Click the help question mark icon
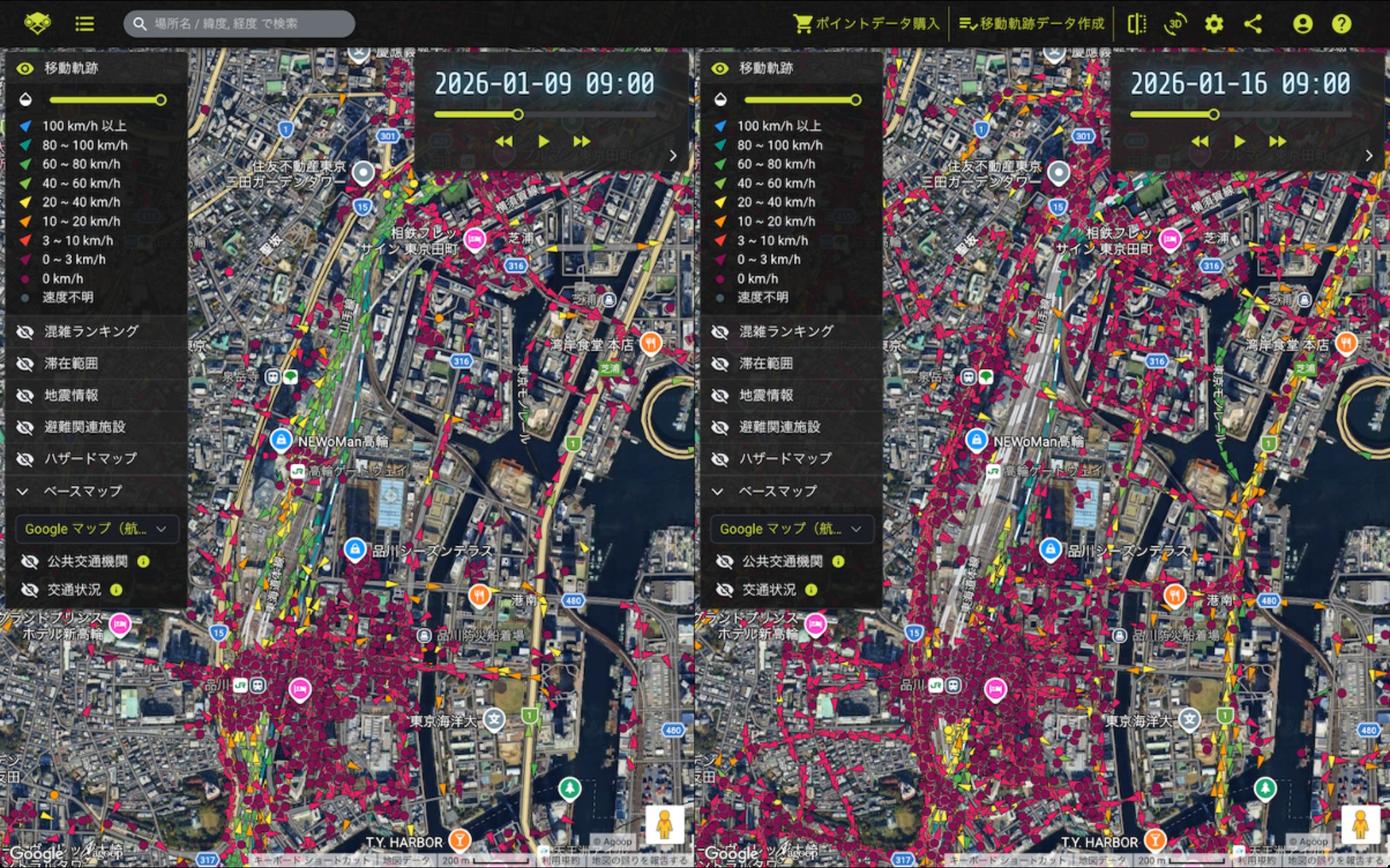Image resolution: width=1390 pixels, height=868 pixels. (x=1341, y=24)
